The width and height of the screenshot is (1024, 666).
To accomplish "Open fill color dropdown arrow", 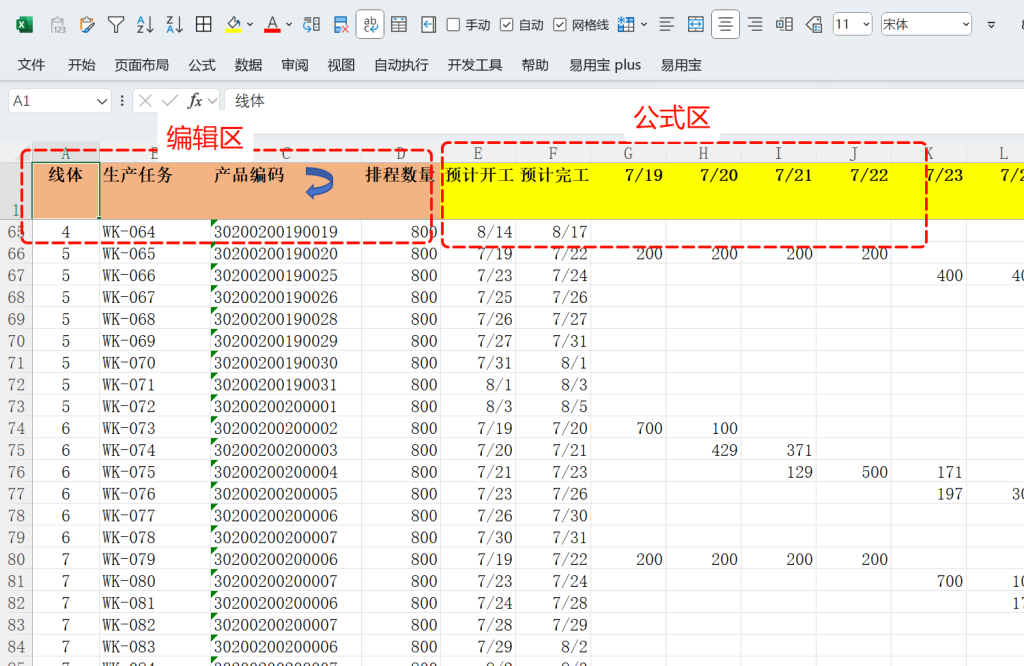I will coord(250,25).
